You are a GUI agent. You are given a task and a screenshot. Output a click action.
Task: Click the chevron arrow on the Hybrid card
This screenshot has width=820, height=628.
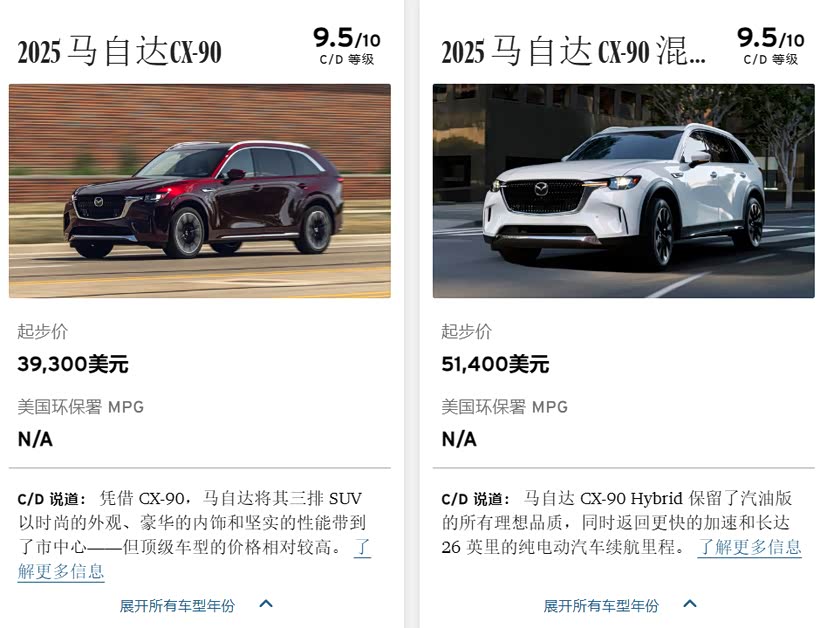[690, 604]
